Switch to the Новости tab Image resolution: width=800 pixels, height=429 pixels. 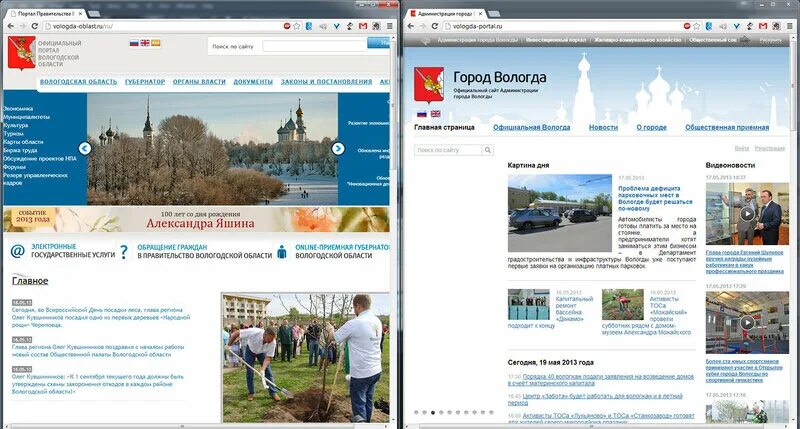click(x=603, y=128)
